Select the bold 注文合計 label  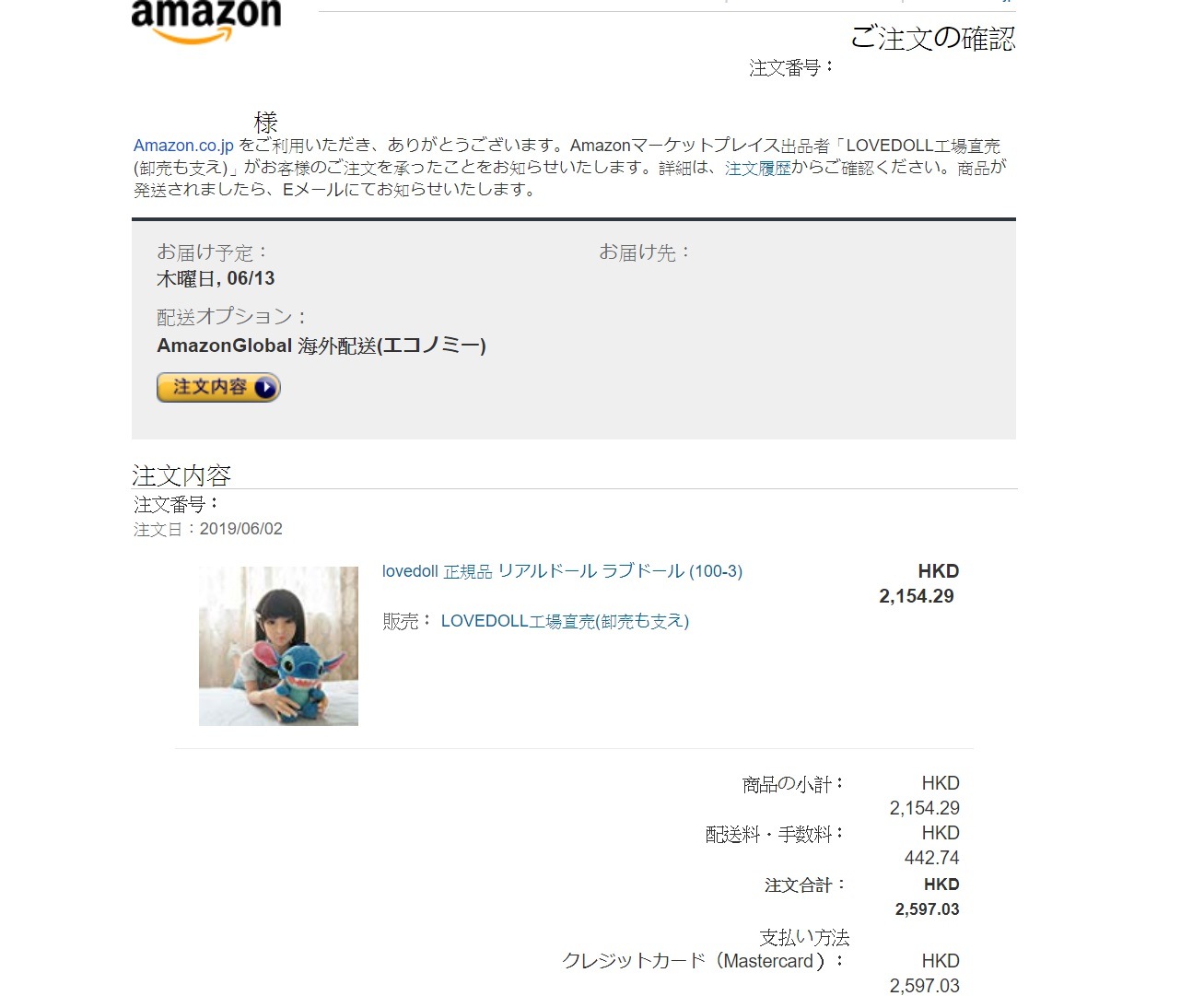coord(804,885)
